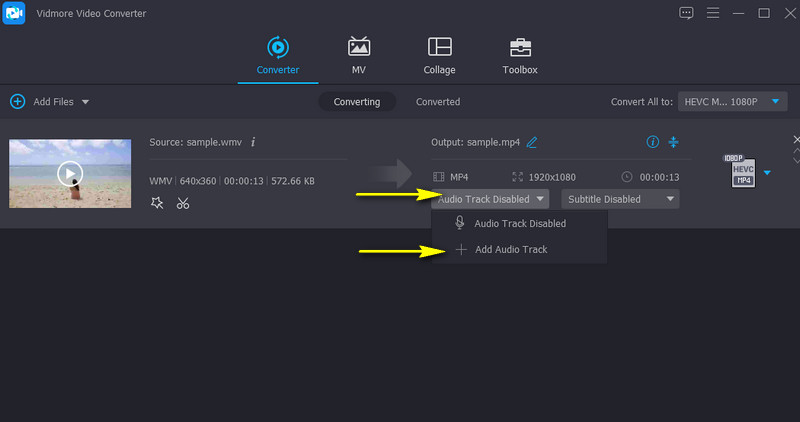Viewport: 800px width, 422px height.
Task: Switch to the MV tab
Action: tap(359, 56)
